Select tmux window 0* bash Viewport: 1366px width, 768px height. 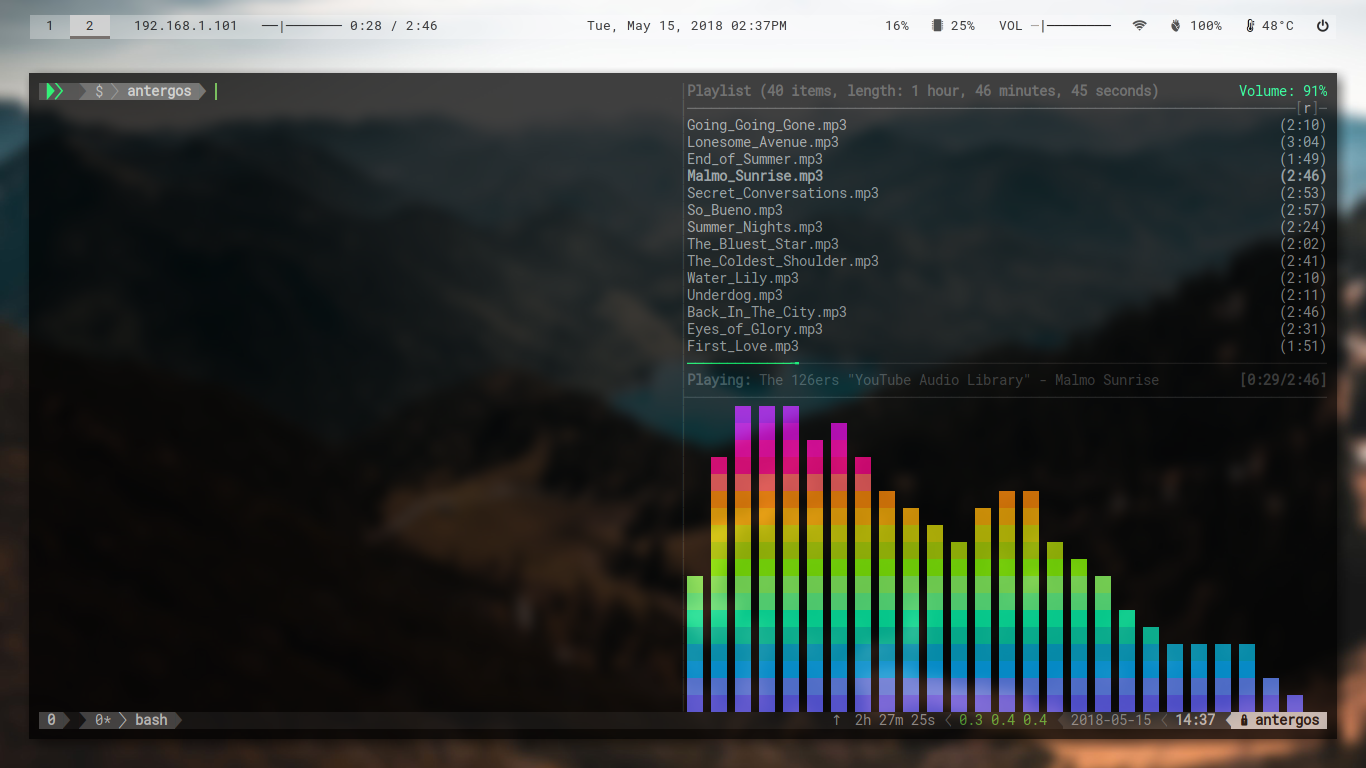(131, 720)
